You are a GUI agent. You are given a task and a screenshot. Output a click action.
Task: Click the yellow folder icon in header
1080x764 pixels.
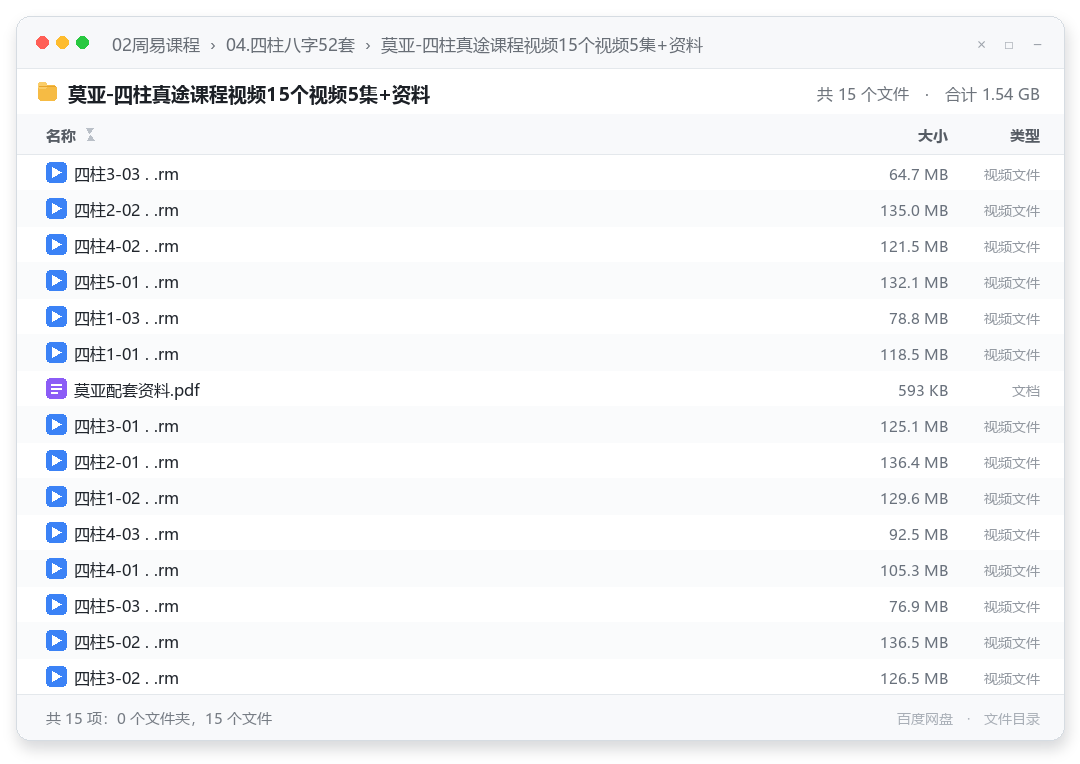(48, 92)
